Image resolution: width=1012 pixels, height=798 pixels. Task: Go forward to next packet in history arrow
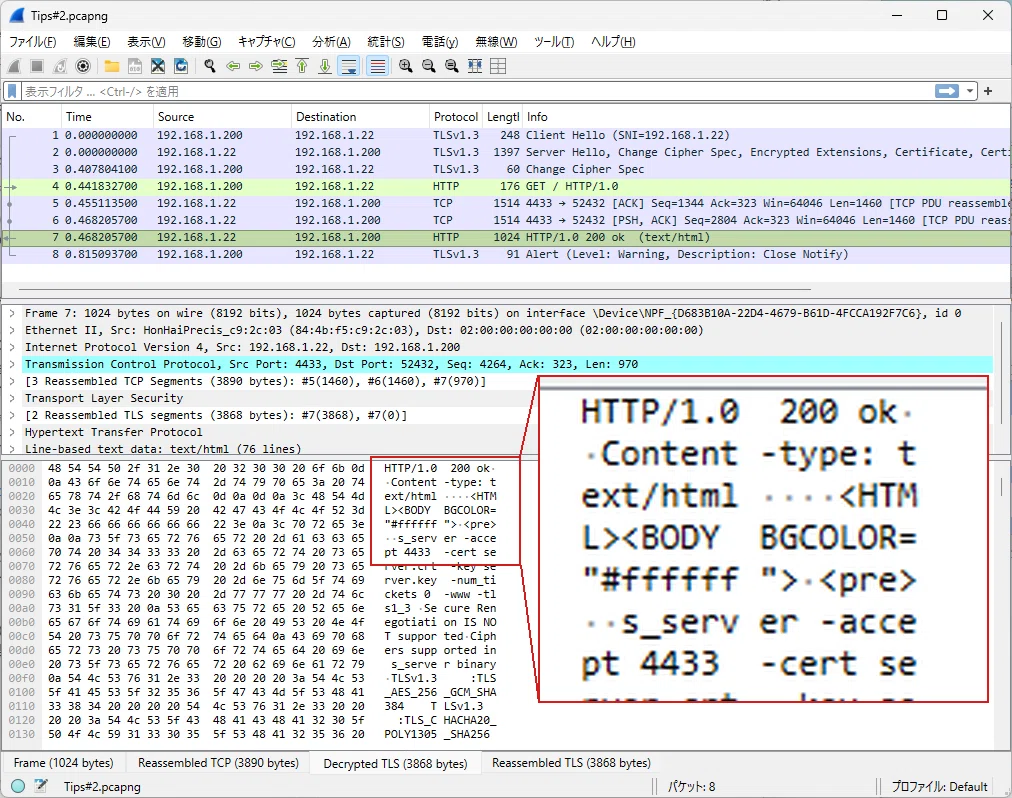click(256, 66)
